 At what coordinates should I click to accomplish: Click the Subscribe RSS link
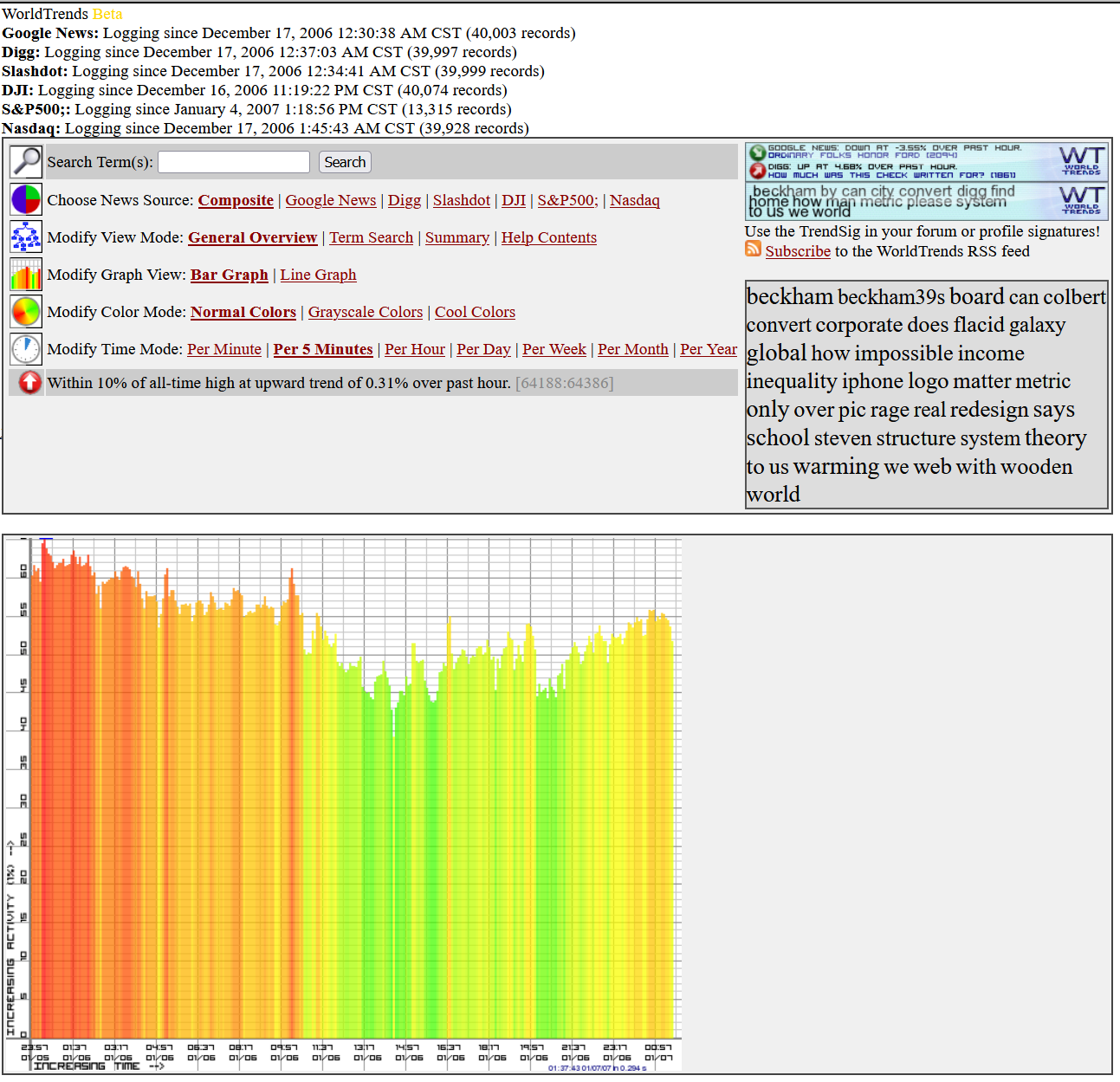798,251
